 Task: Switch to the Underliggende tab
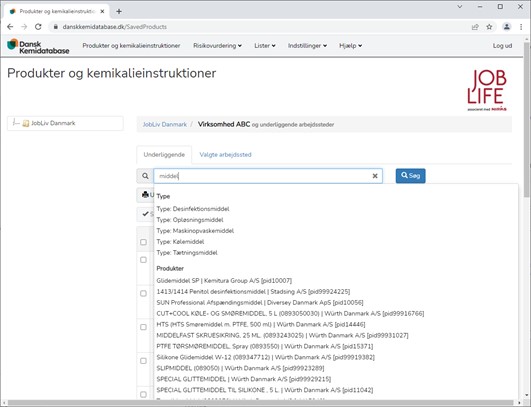coord(164,155)
